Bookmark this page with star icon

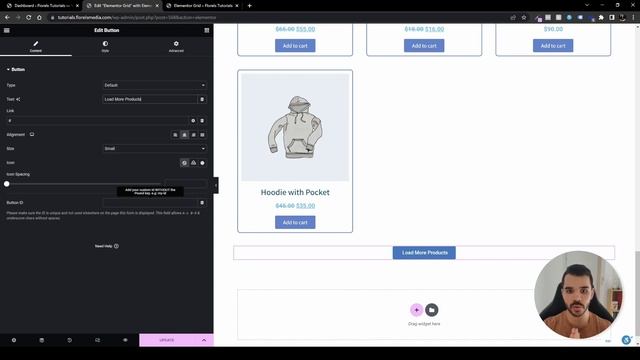pyautogui.click(x=524, y=18)
